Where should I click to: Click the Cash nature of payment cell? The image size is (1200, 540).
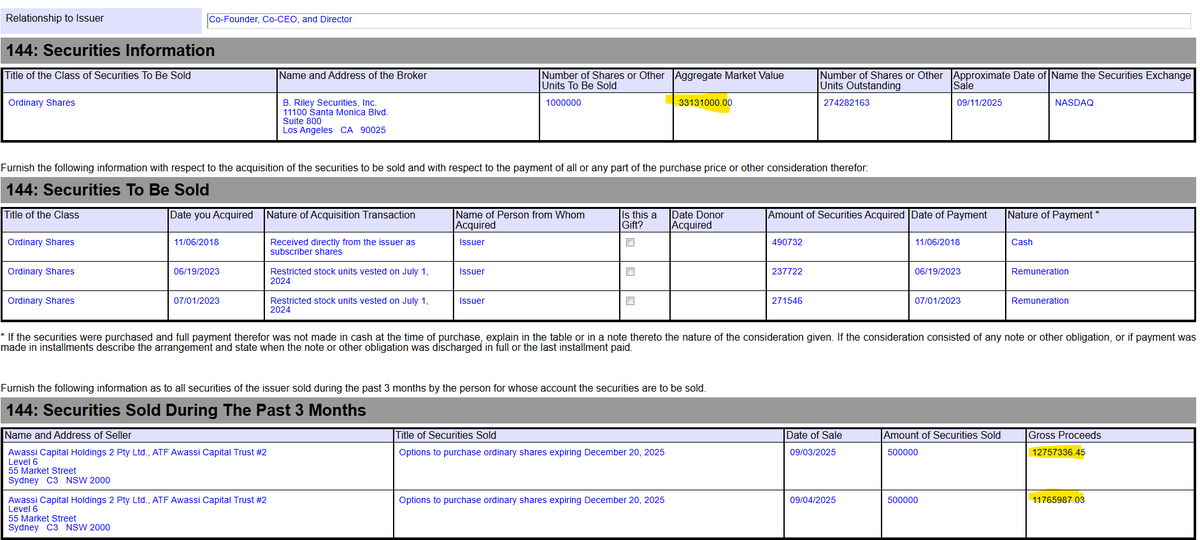click(x=1022, y=243)
